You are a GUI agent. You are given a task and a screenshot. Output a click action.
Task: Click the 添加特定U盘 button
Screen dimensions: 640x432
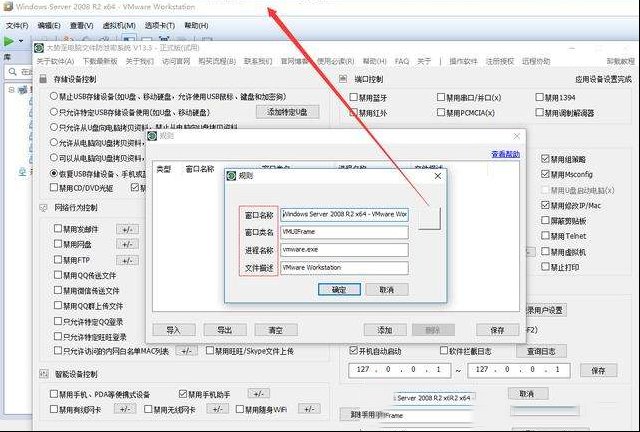(x=287, y=112)
